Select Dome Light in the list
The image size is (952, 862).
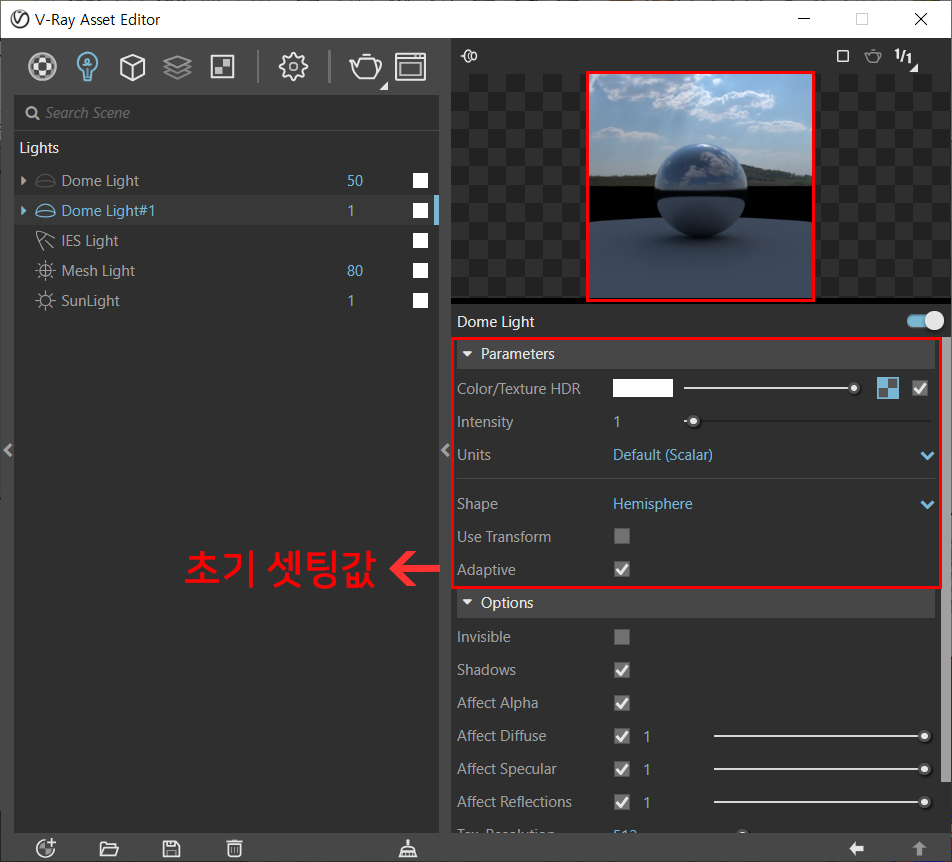(x=100, y=181)
